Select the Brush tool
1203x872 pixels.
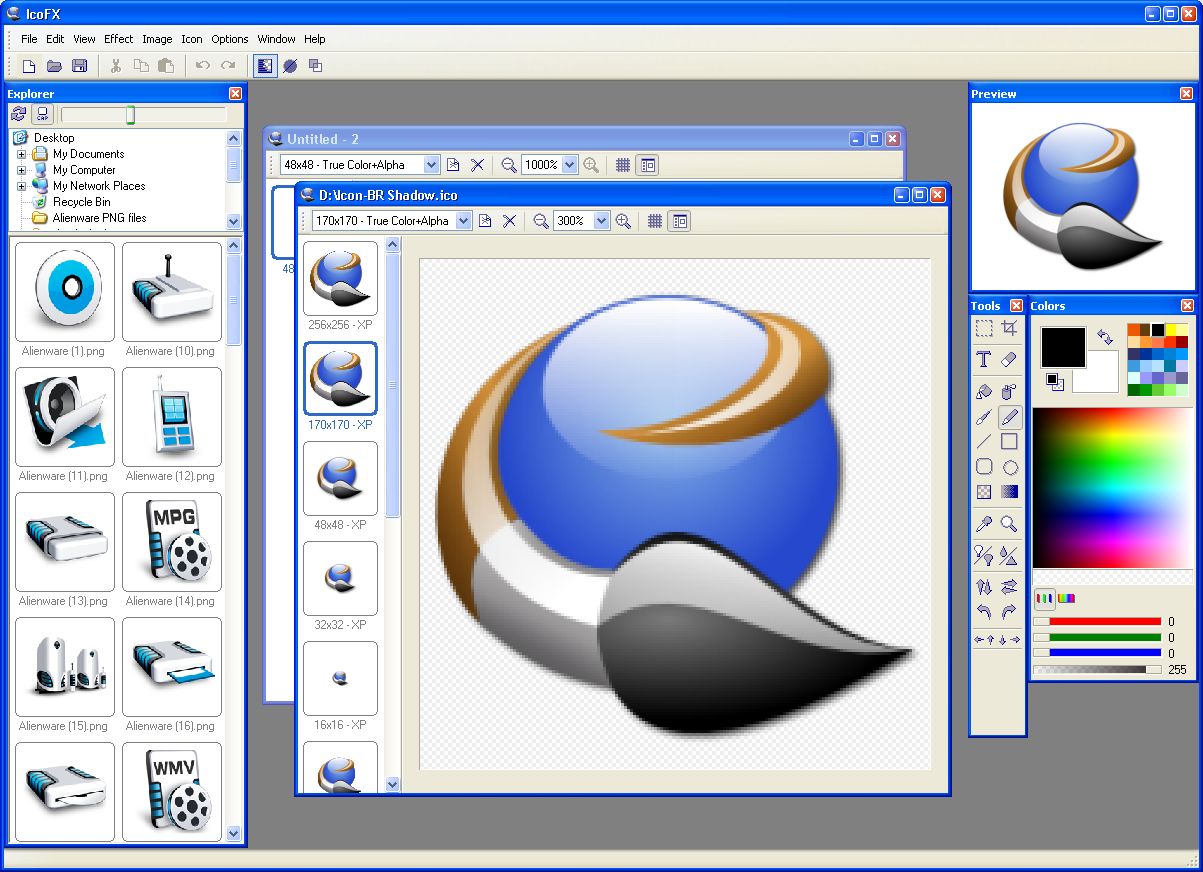coord(984,417)
